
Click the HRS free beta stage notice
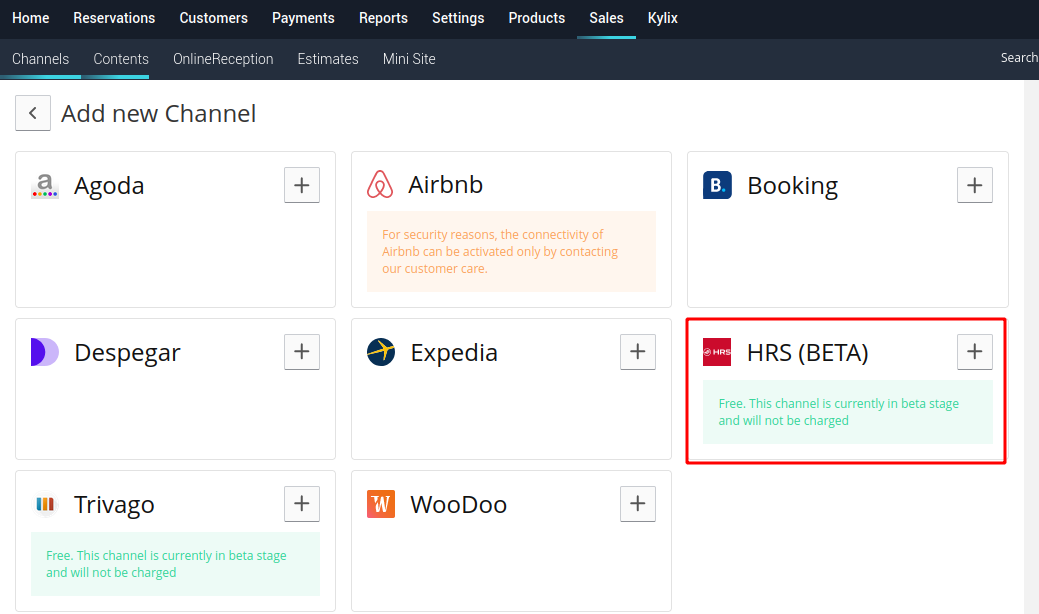848,412
